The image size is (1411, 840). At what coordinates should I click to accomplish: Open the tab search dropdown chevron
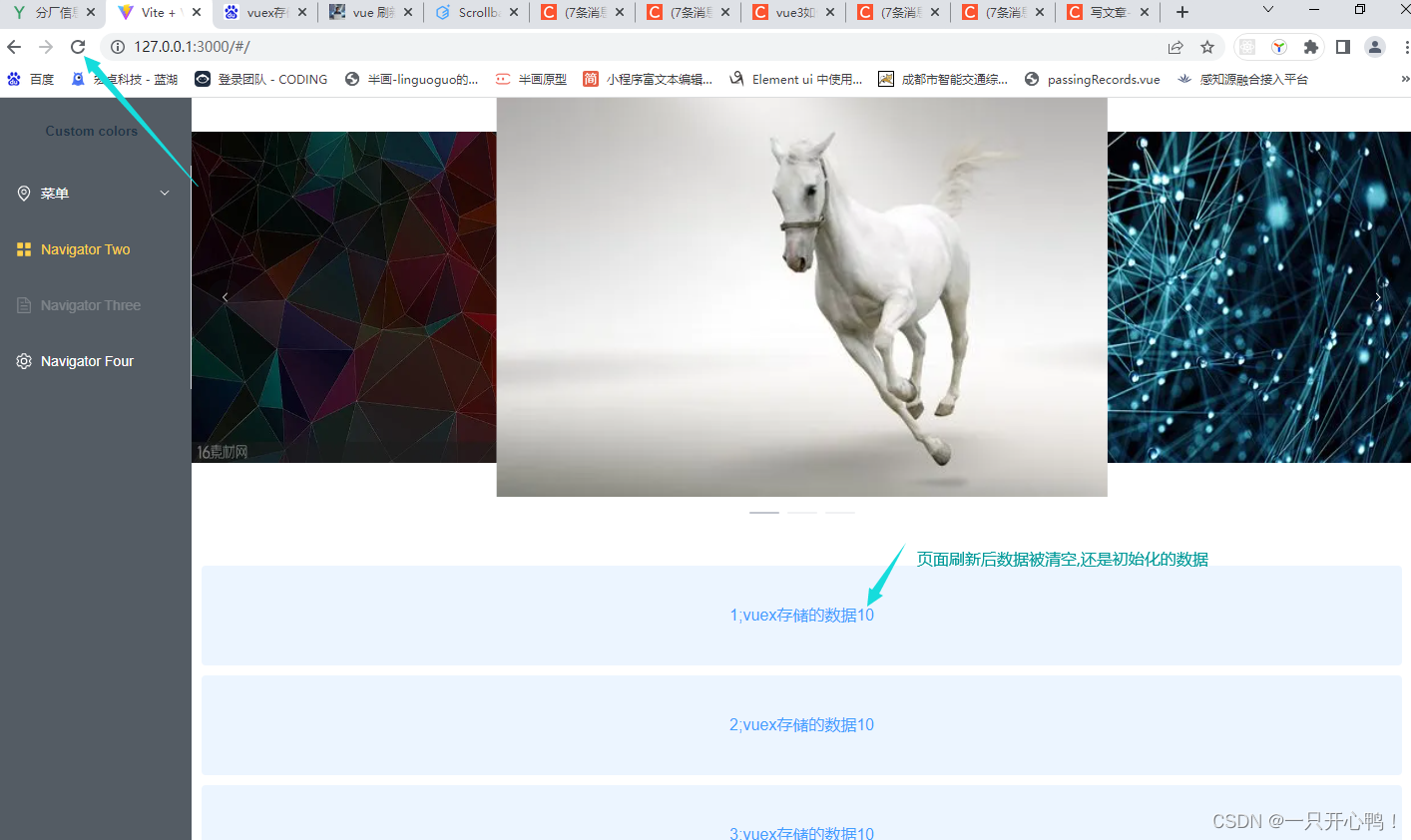coord(1268,10)
